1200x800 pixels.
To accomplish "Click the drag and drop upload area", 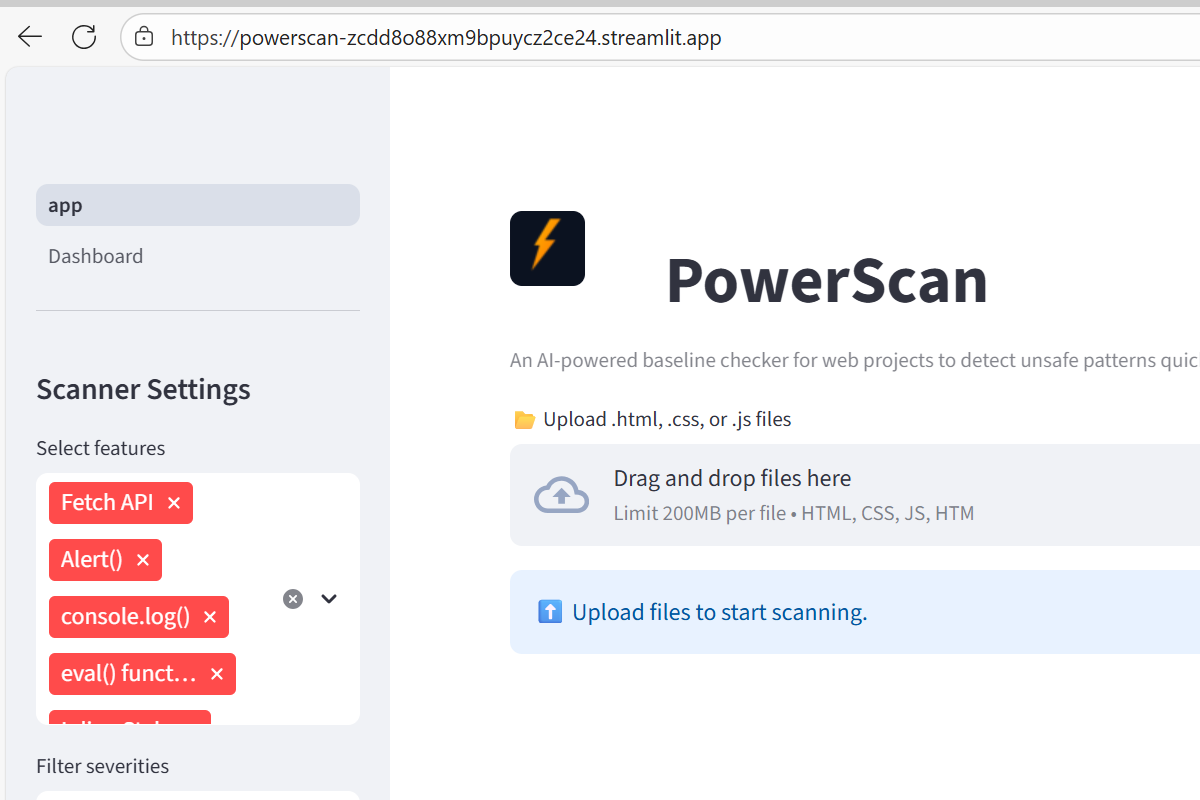I will [x=855, y=495].
